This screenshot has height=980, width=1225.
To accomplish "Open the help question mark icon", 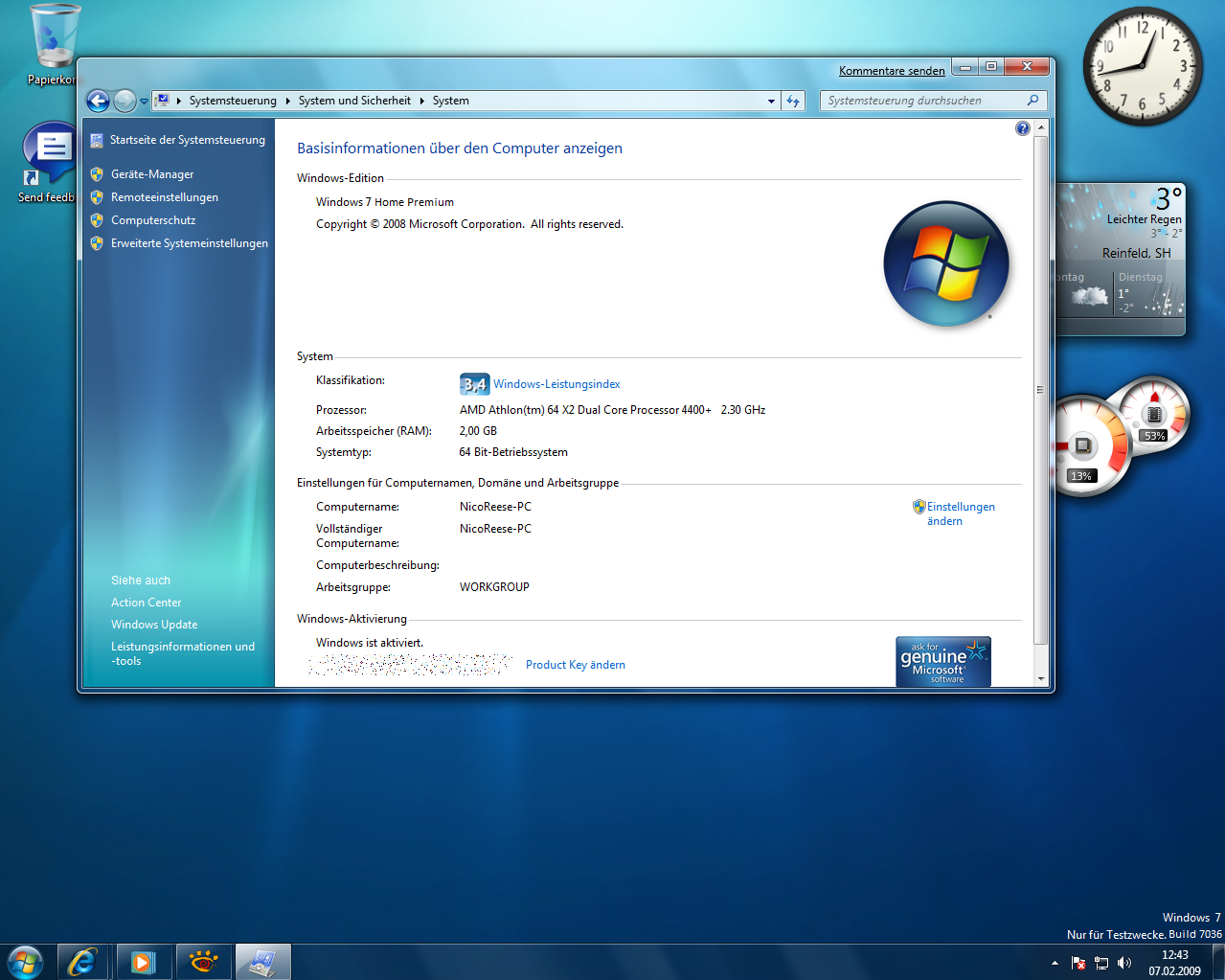I will 1023,128.
